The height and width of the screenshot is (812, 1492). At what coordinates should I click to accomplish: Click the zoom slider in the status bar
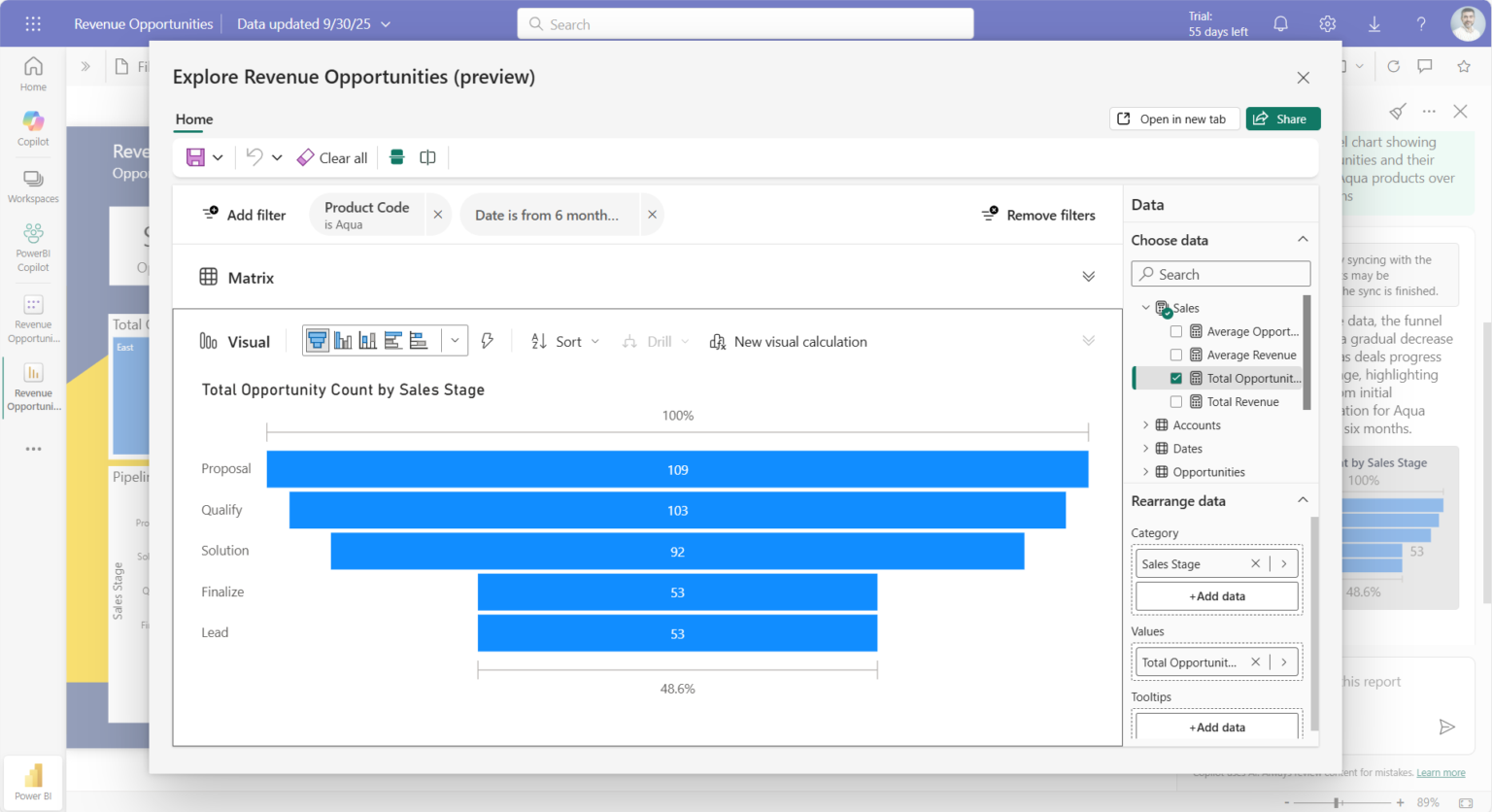pyautogui.click(x=1338, y=802)
